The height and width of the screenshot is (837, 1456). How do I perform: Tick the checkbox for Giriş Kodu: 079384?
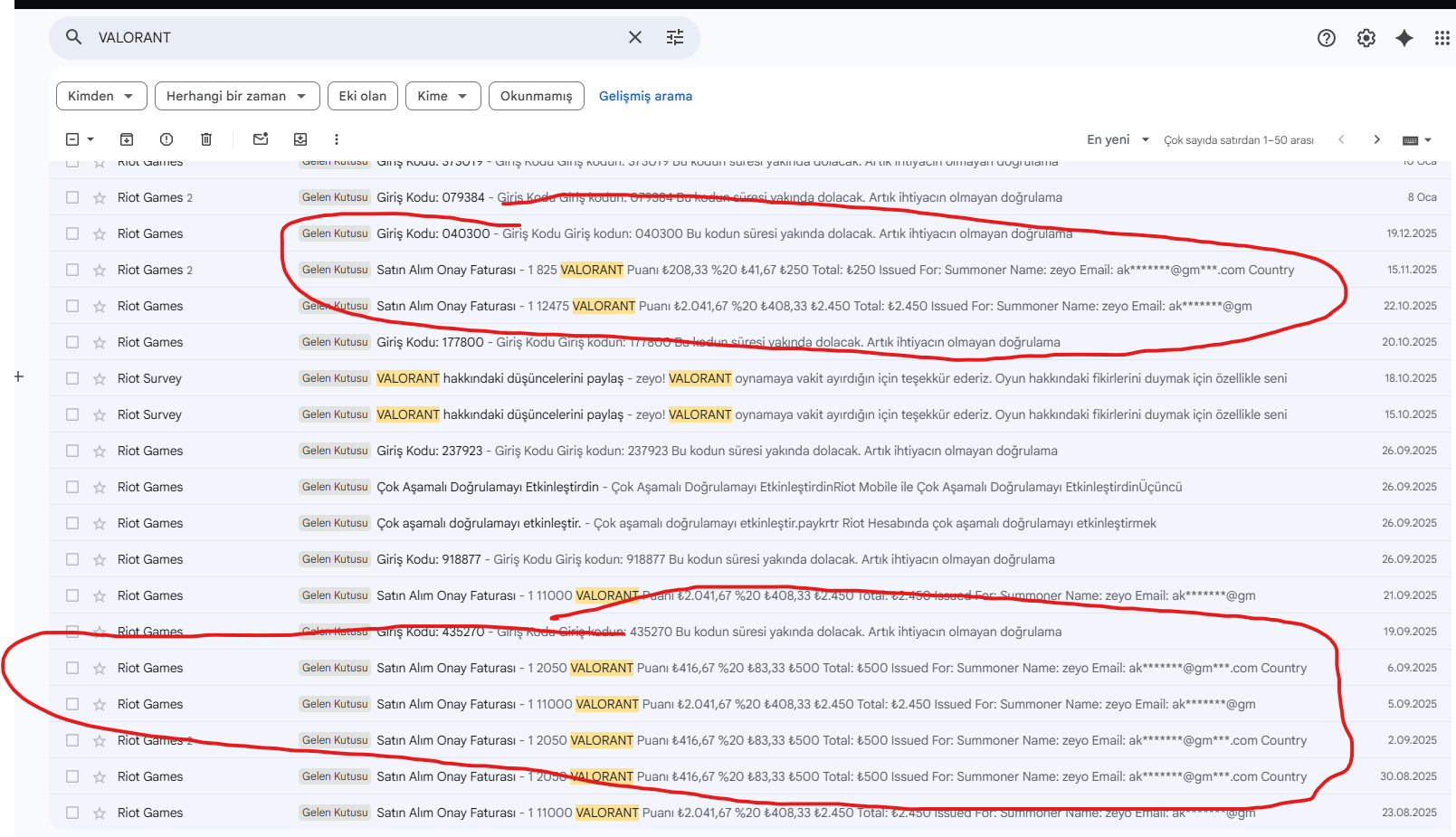pos(72,197)
